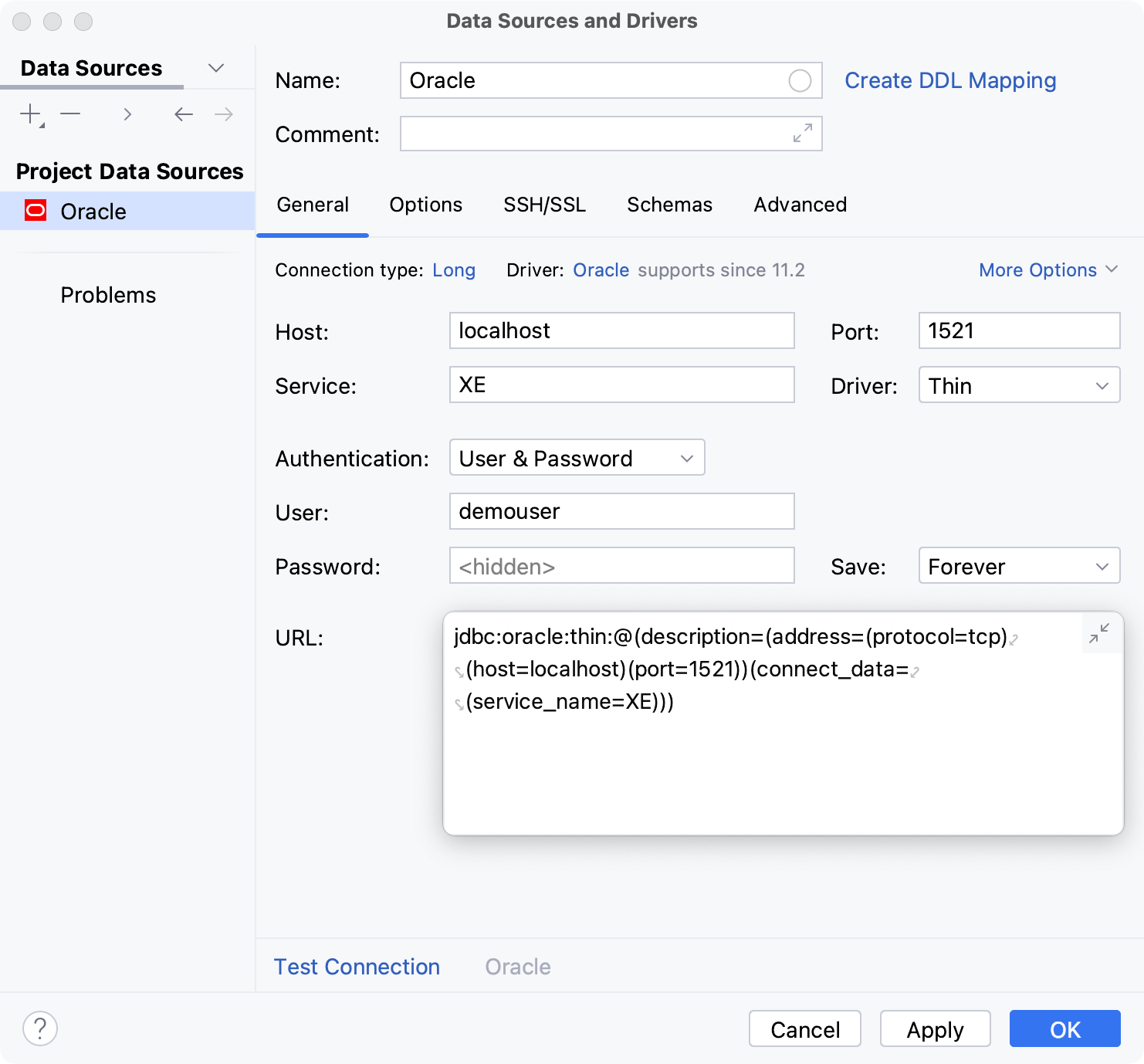
Task: Open help via the question mark icon
Action: click(x=40, y=1028)
